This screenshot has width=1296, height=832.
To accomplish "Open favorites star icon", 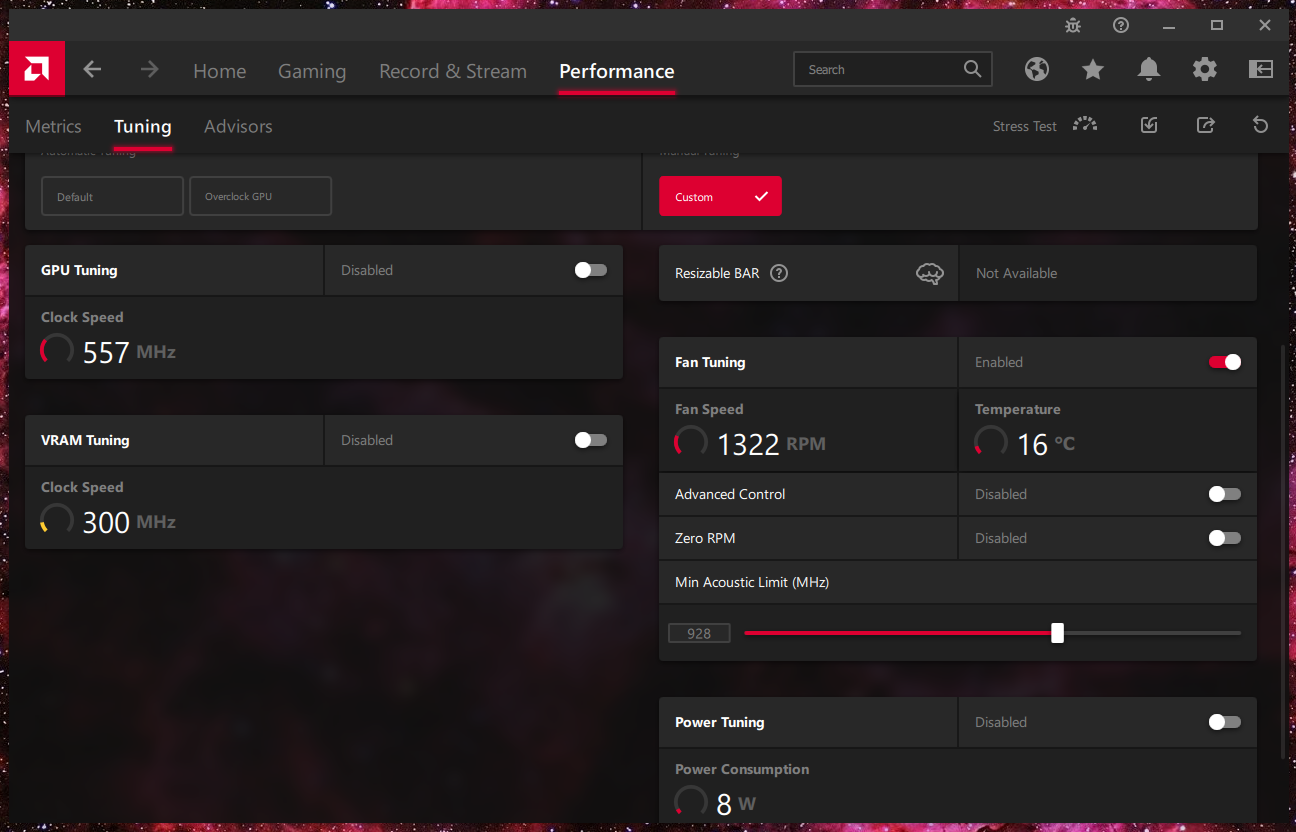I will pos(1093,69).
